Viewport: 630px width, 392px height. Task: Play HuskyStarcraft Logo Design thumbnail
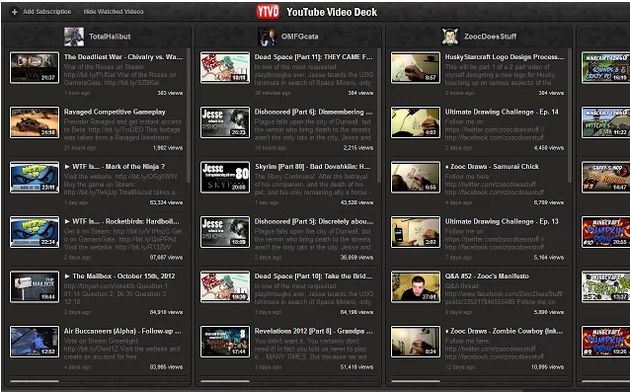coord(415,67)
